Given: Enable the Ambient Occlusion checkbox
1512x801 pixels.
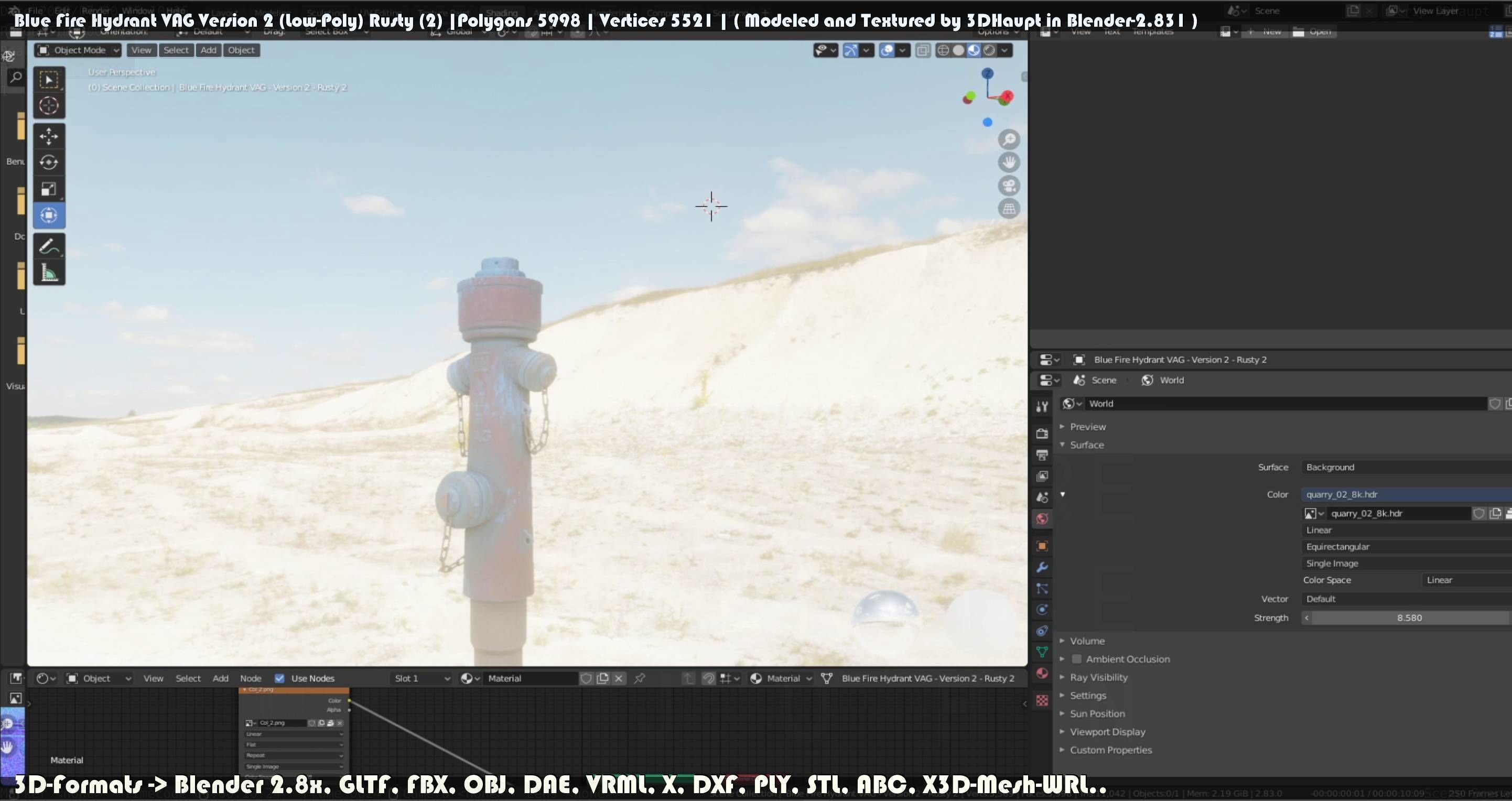Looking at the screenshot, I should click(1076, 659).
